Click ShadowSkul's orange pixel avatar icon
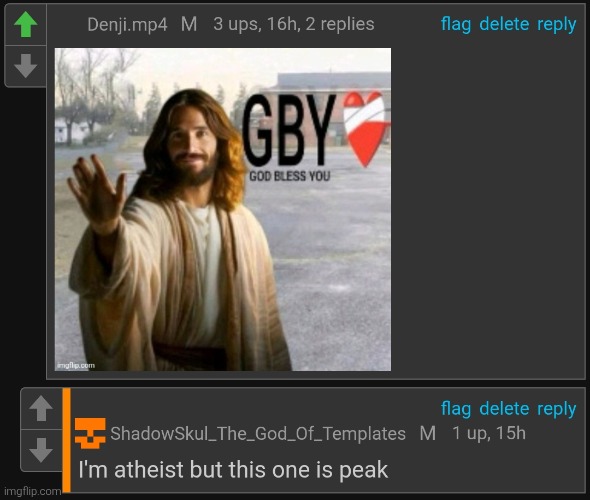Image resolution: width=590 pixels, height=500 pixels. click(90, 433)
